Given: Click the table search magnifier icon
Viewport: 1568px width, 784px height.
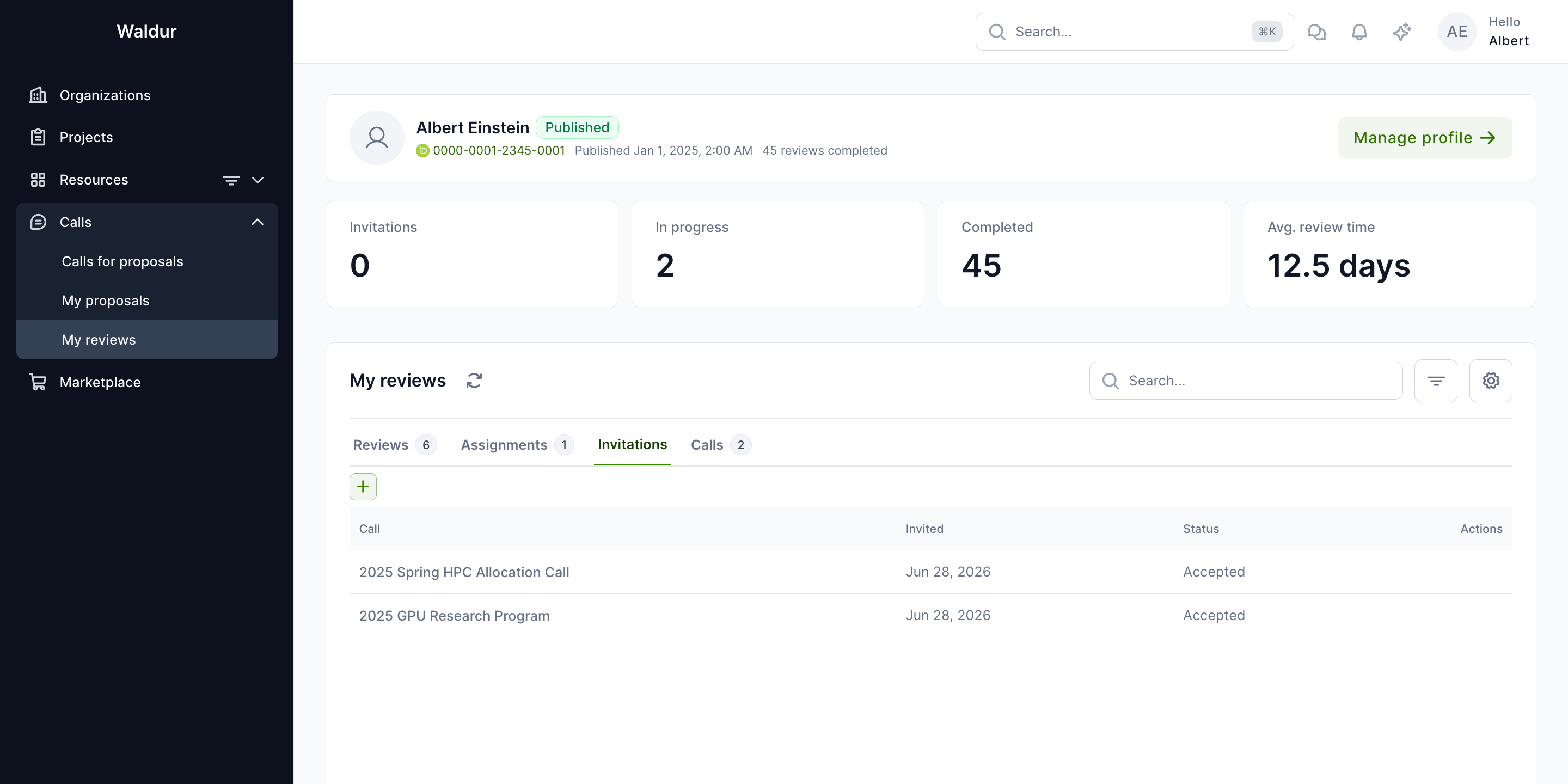Looking at the screenshot, I should pos(1110,381).
